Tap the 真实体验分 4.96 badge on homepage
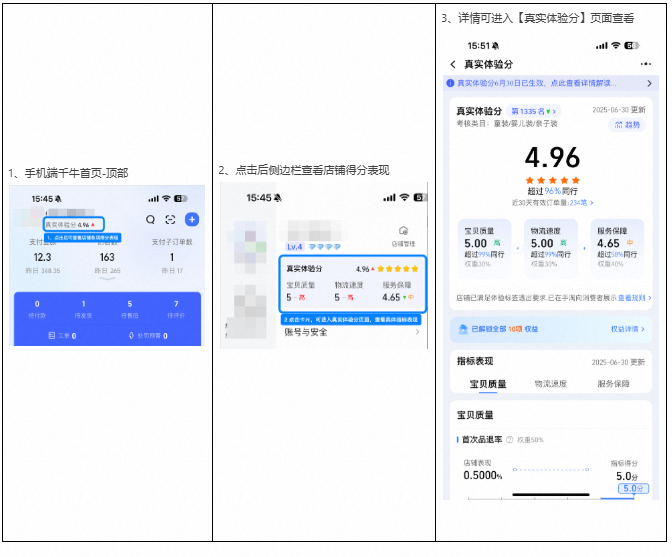 click(x=74, y=225)
